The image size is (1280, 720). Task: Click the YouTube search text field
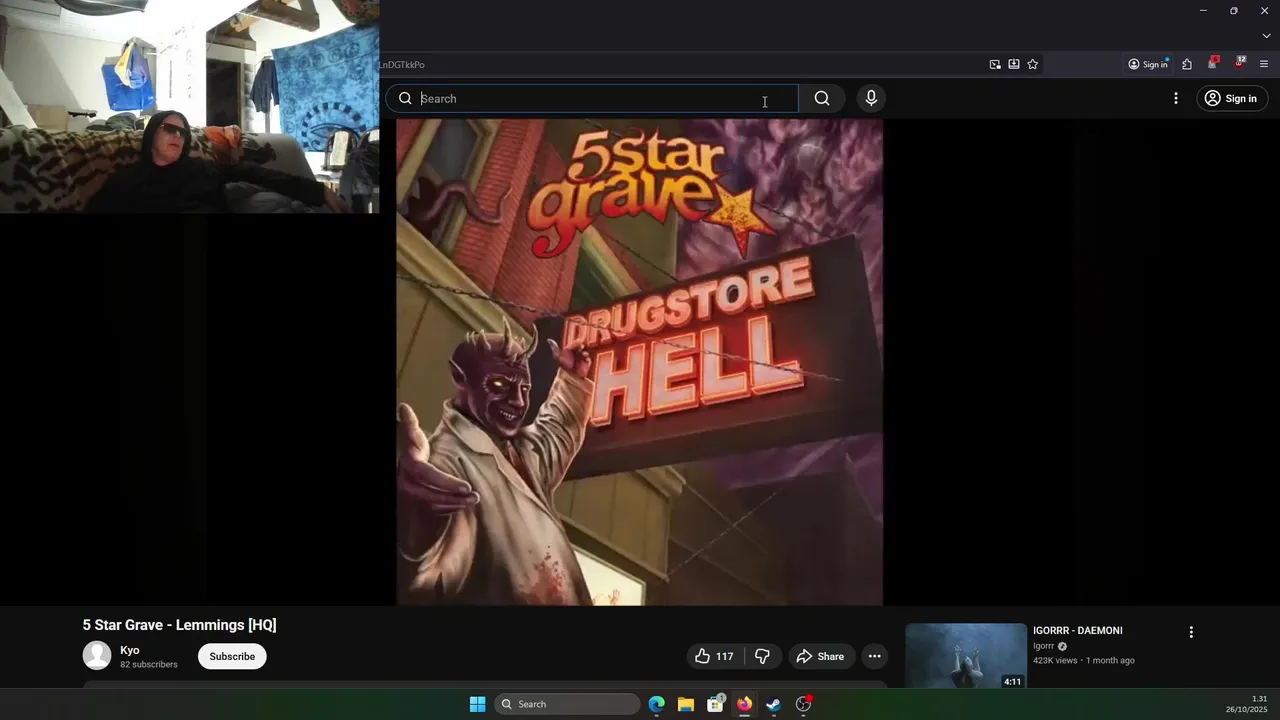point(592,98)
